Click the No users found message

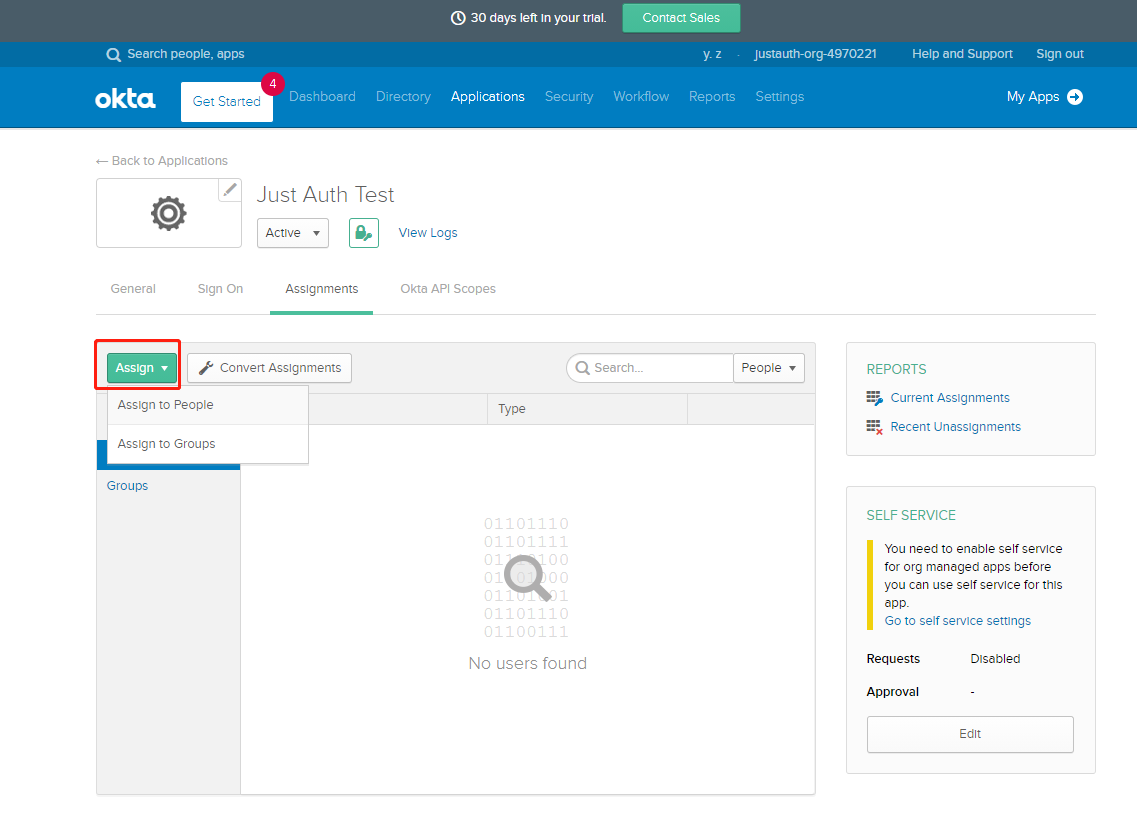528,663
